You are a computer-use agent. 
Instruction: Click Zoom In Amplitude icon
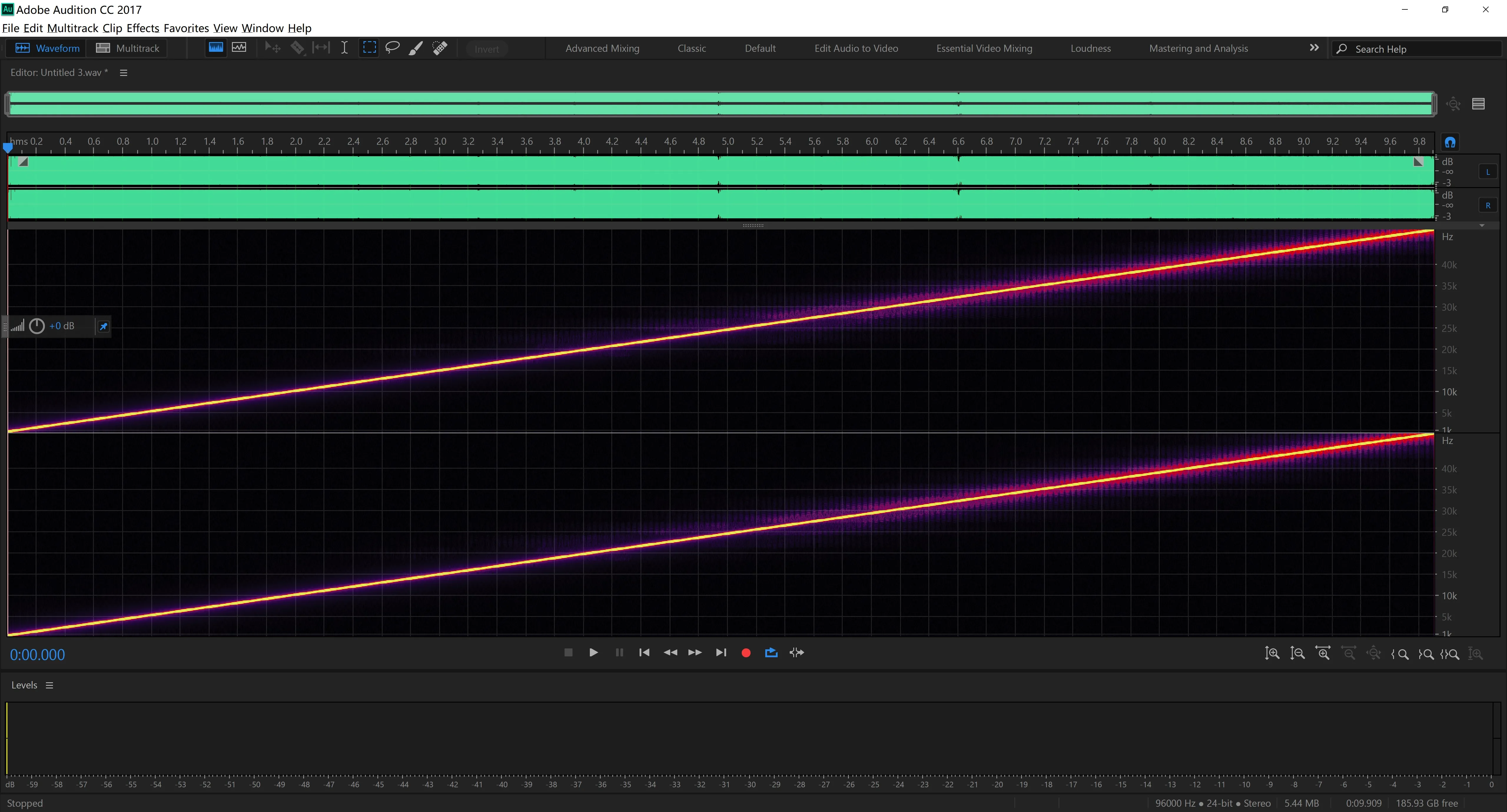point(1272,653)
